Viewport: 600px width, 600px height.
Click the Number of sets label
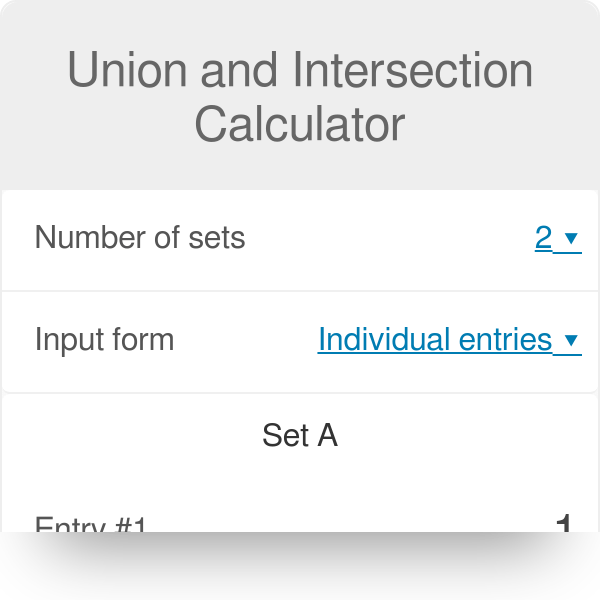click(x=140, y=238)
